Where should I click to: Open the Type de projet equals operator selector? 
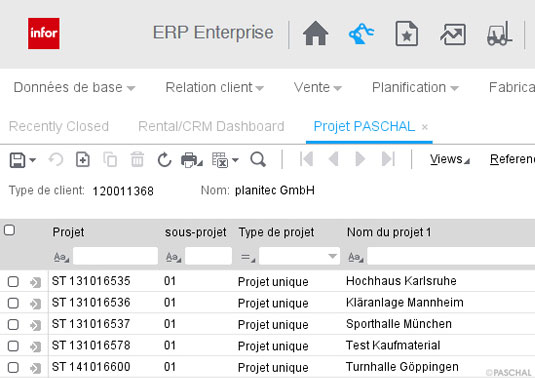pyautogui.click(x=248, y=257)
